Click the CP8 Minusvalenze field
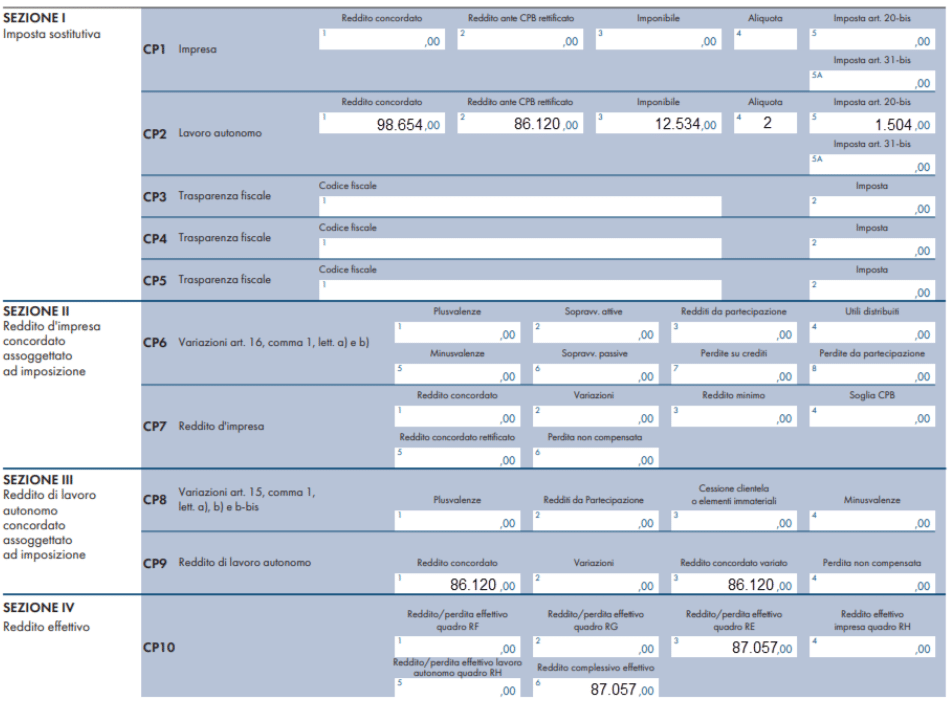This screenshot has width=950, height=703. point(872,520)
